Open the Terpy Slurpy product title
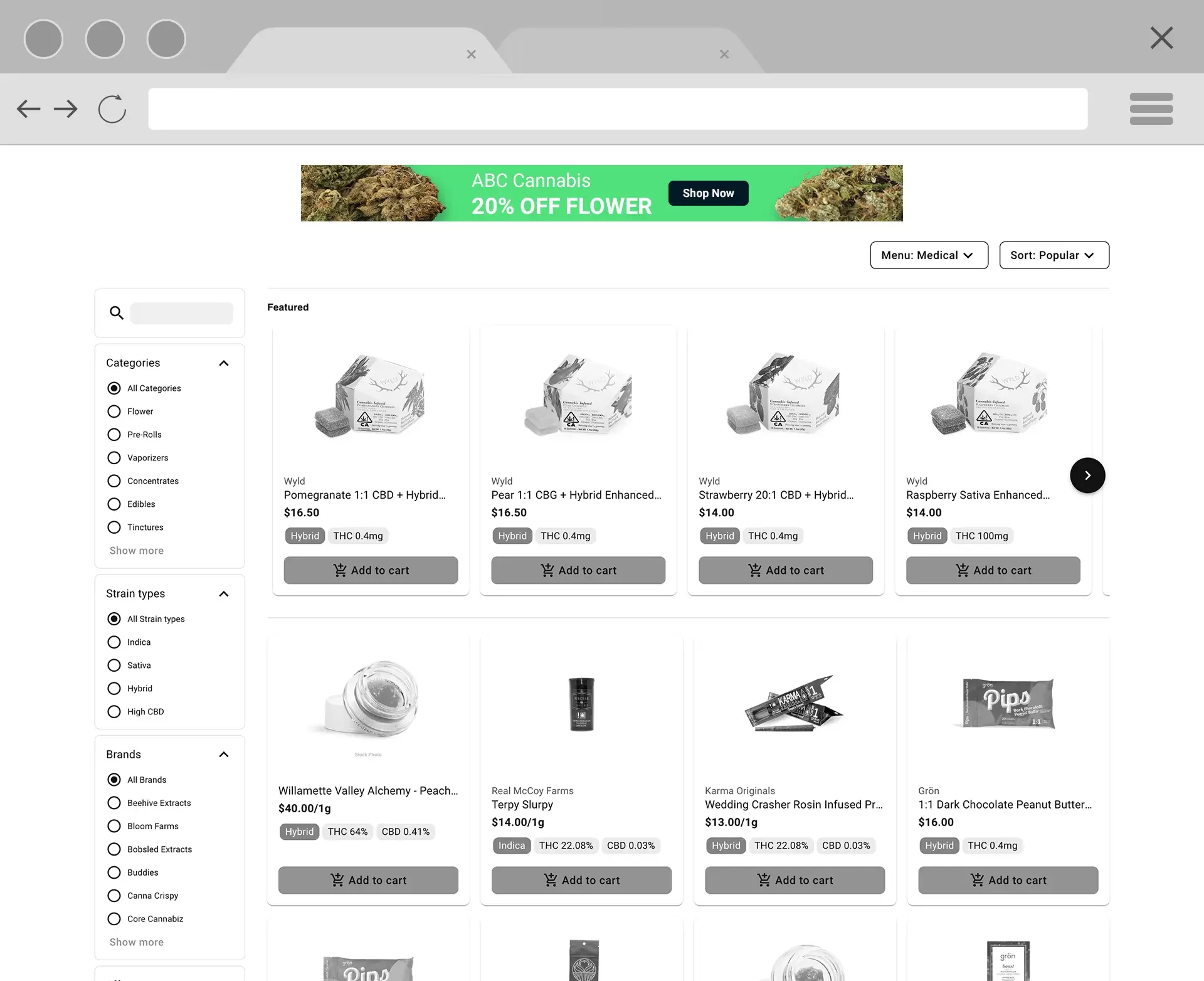The image size is (1204, 981). point(522,805)
